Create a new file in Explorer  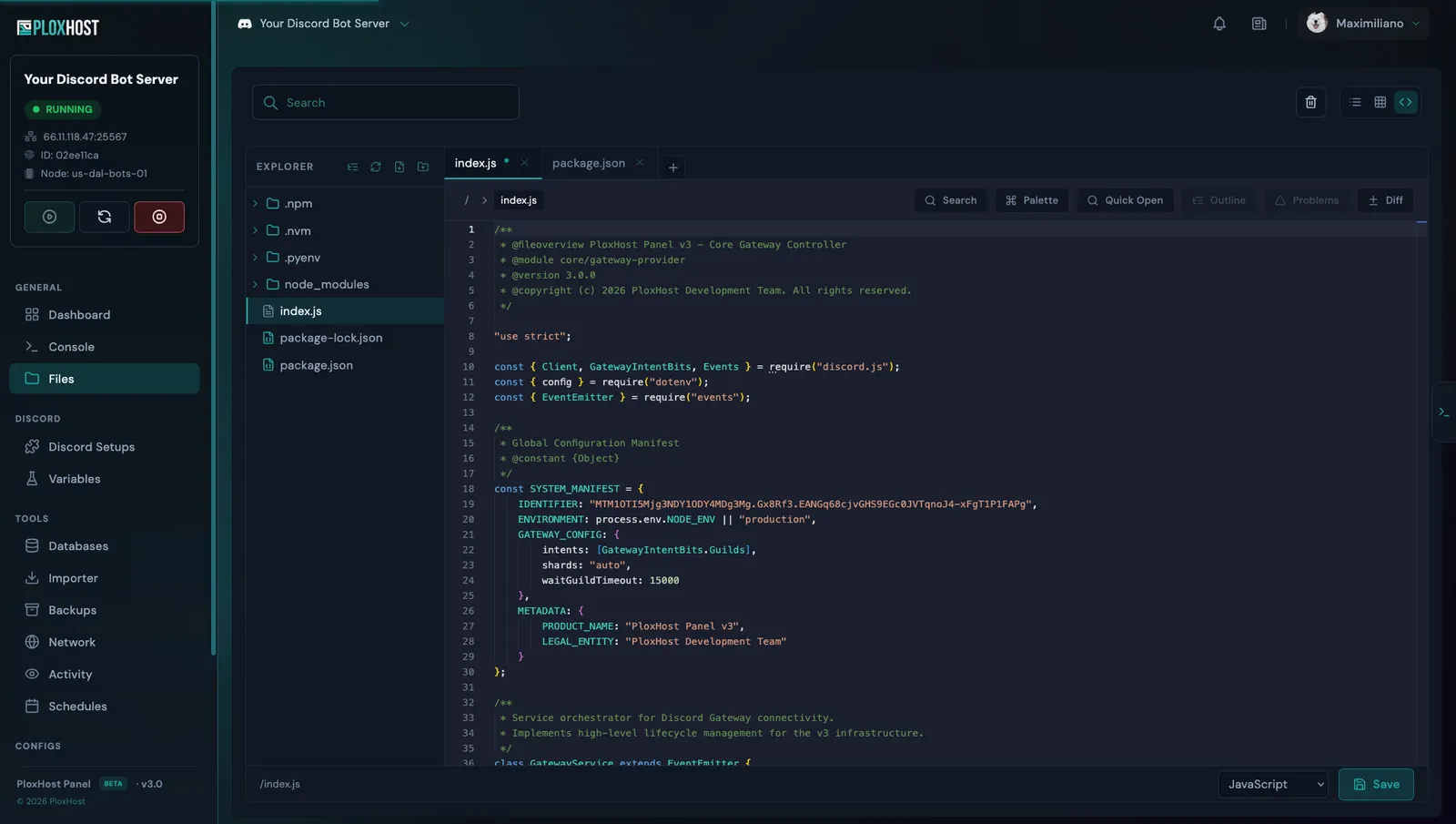[399, 167]
